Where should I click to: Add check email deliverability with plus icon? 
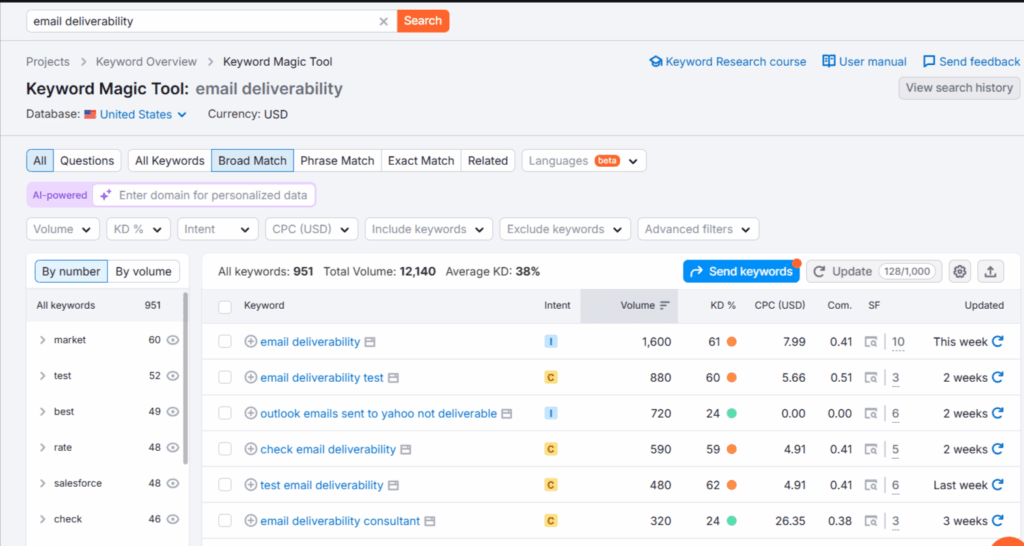point(250,449)
